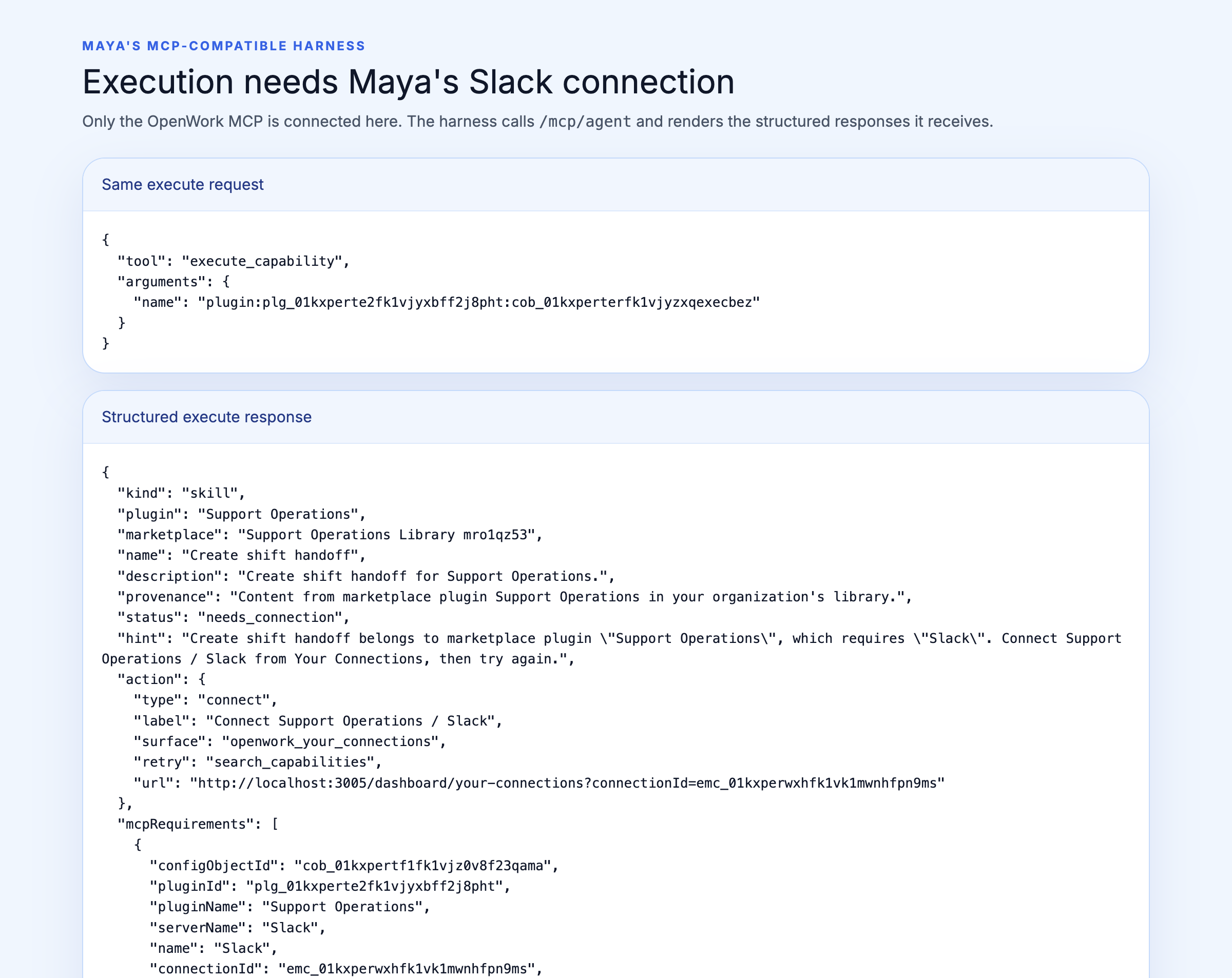Click the heading "Execution needs Maya's Slack connection"
The width and height of the screenshot is (1232, 978).
(408, 82)
